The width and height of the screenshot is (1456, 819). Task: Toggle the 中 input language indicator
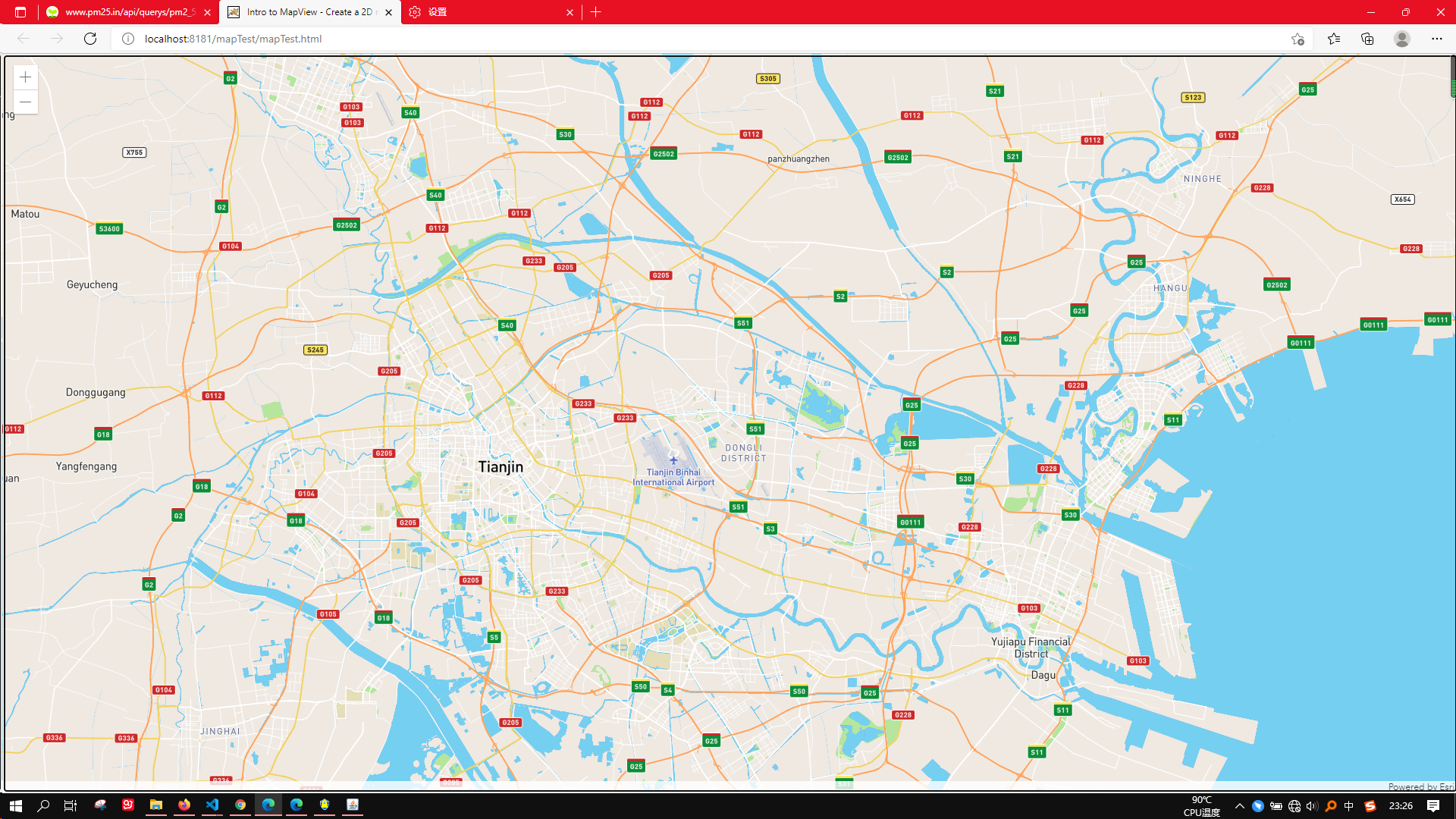click(x=1349, y=806)
